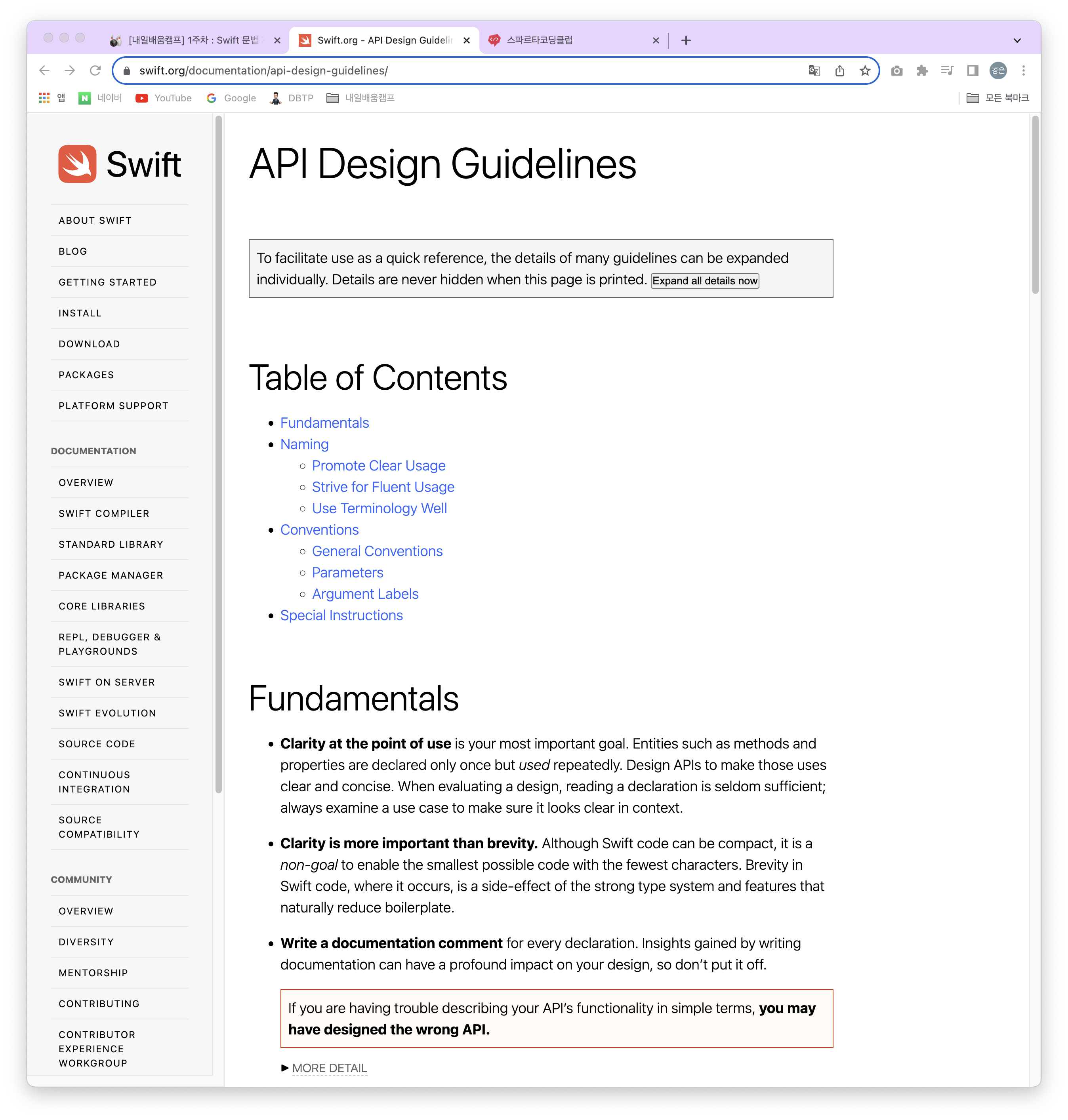Follow the Promote Clear Usage link

[x=379, y=465]
